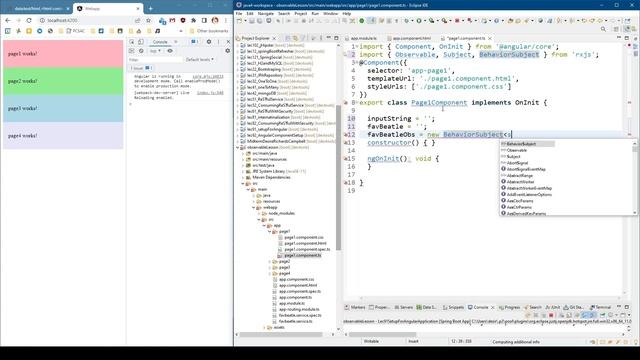The width and height of the screenshot is (640, 360).
Task: Open the top context dropdown in DevTools console
Action: [155, 51]
